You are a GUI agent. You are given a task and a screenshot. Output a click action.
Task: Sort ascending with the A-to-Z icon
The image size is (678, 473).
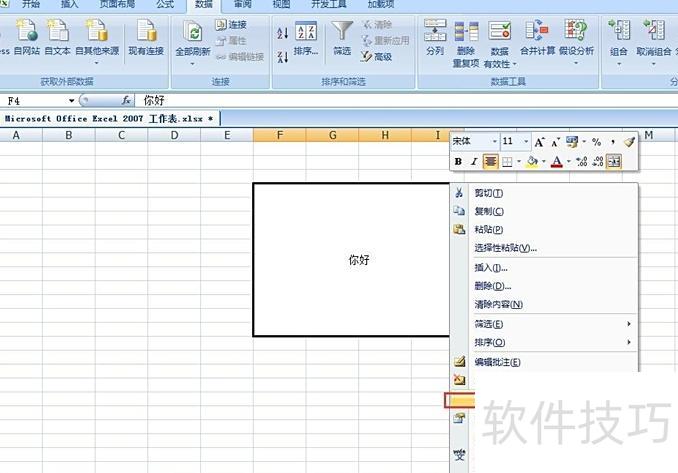(x=282, y=32)
